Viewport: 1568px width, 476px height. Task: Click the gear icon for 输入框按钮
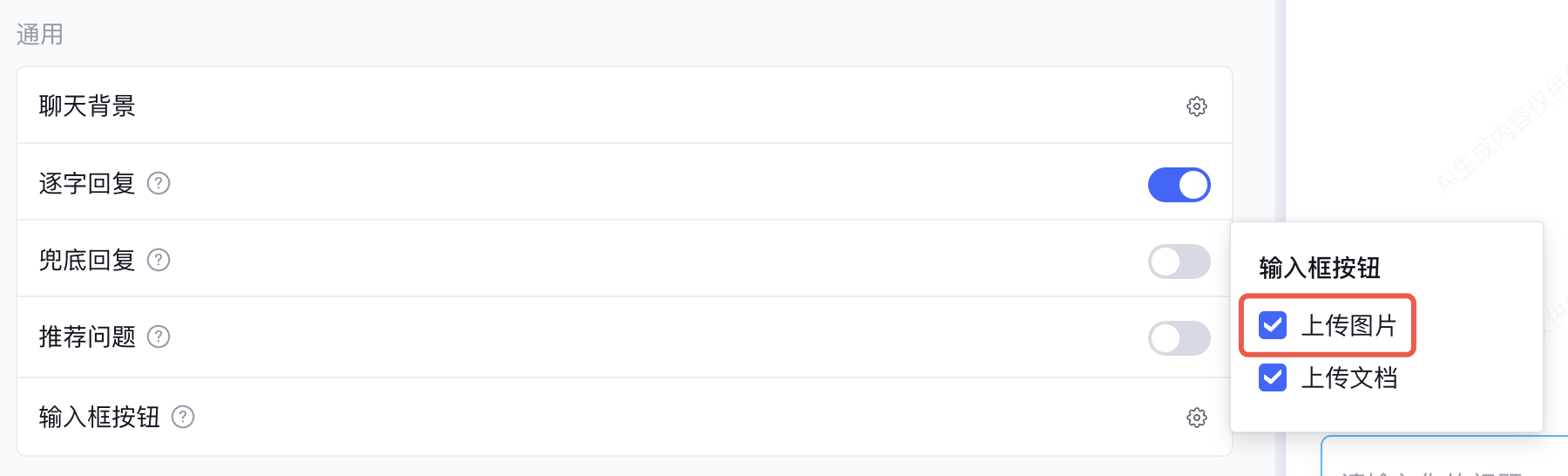pyautogui.click(x=1197, y=418)
